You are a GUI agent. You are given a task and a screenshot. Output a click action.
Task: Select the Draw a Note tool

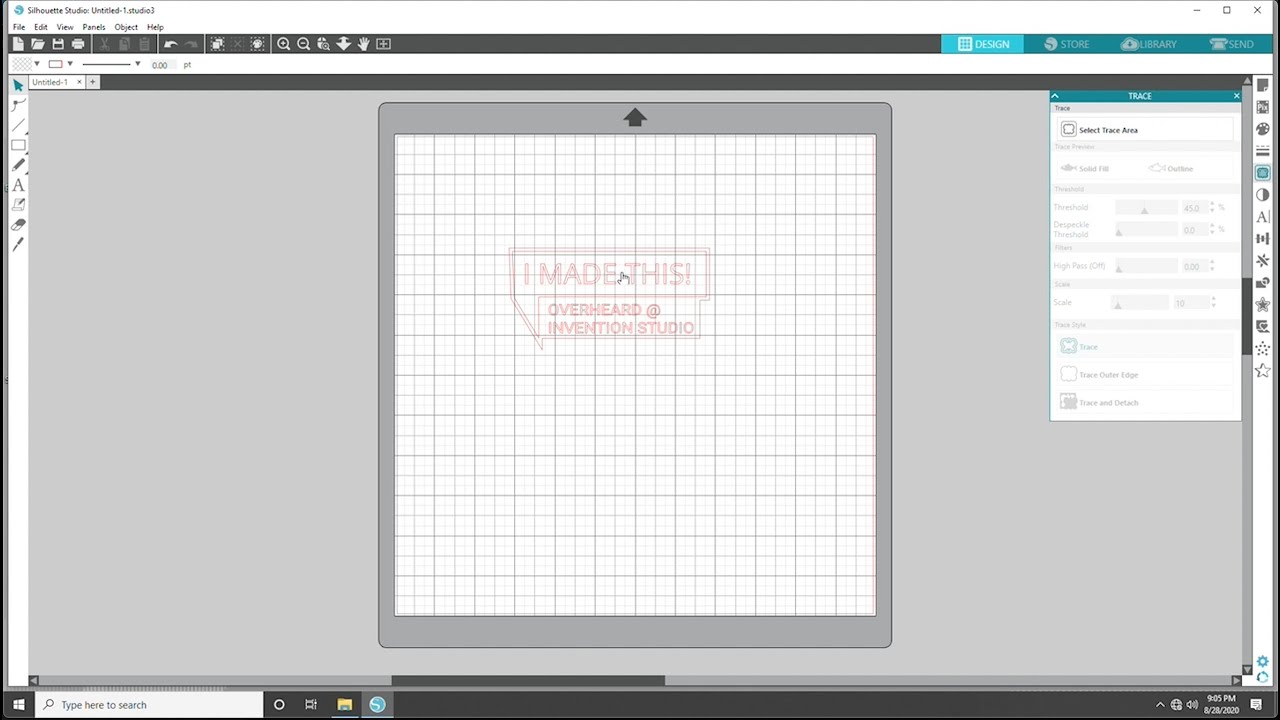(18, 205)
